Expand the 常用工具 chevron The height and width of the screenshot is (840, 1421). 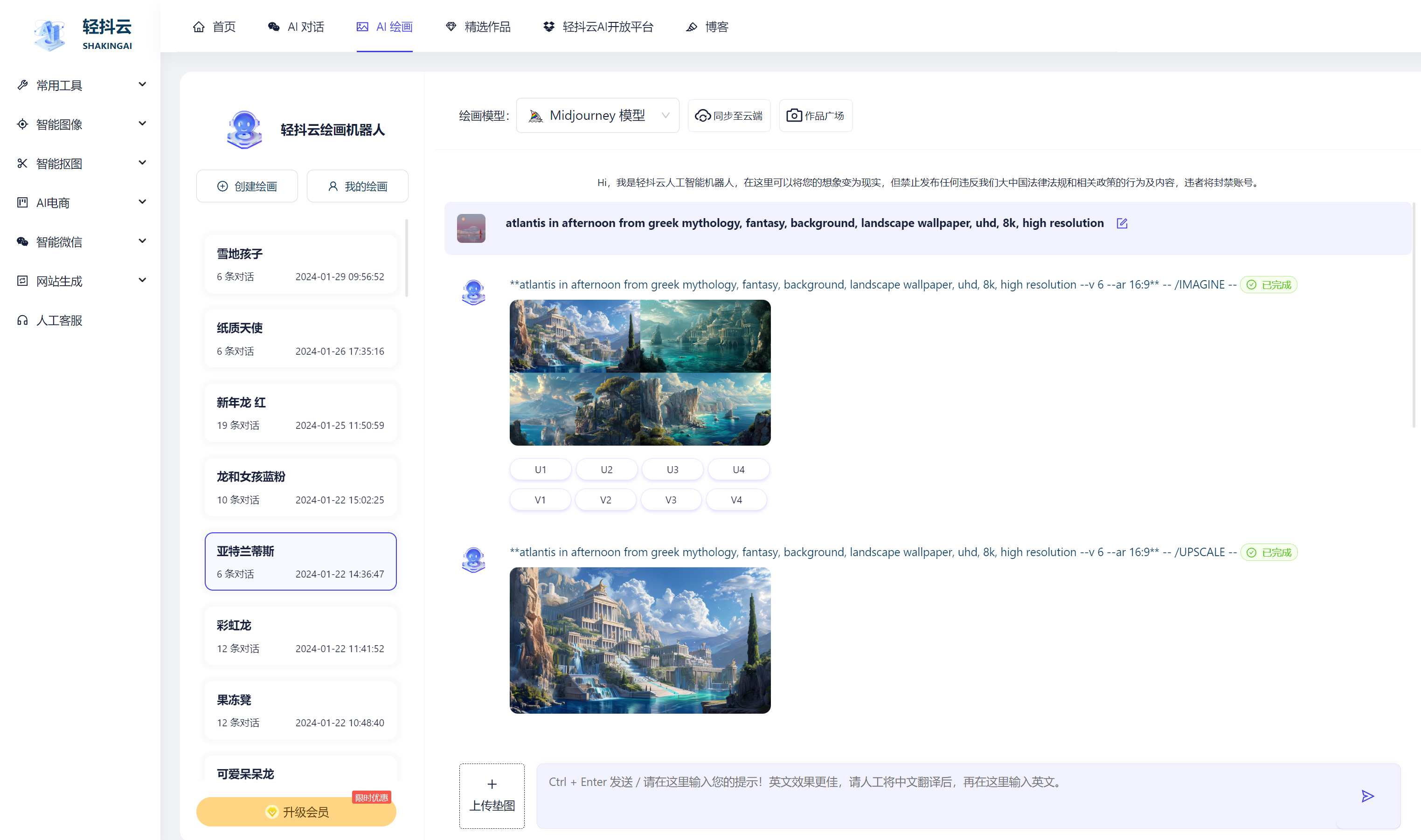coord(142,84)
